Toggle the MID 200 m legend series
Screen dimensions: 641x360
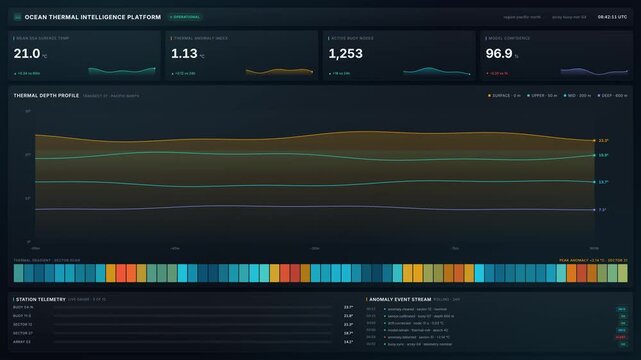click(x=578, y=96)
